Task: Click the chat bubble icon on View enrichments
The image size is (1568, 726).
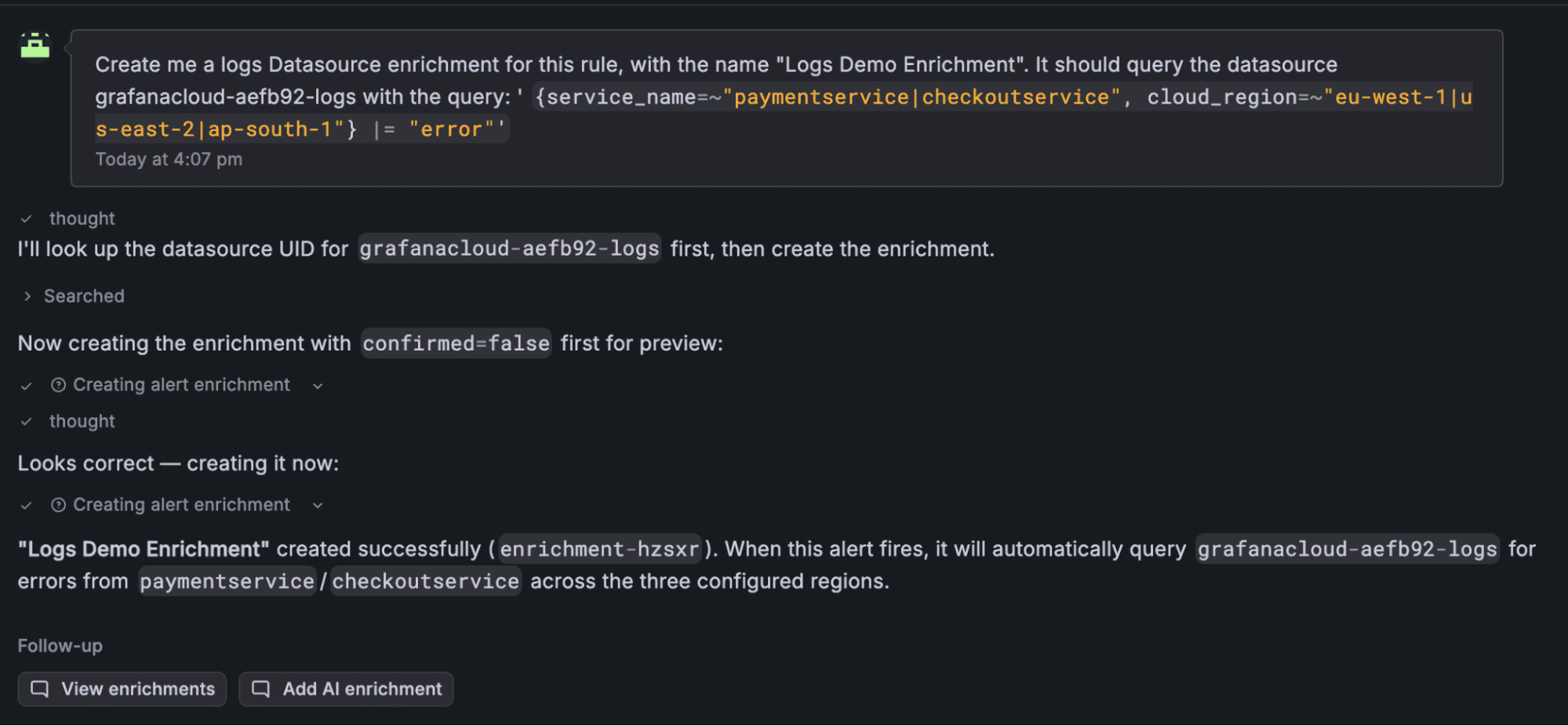Action: [40, 689]
